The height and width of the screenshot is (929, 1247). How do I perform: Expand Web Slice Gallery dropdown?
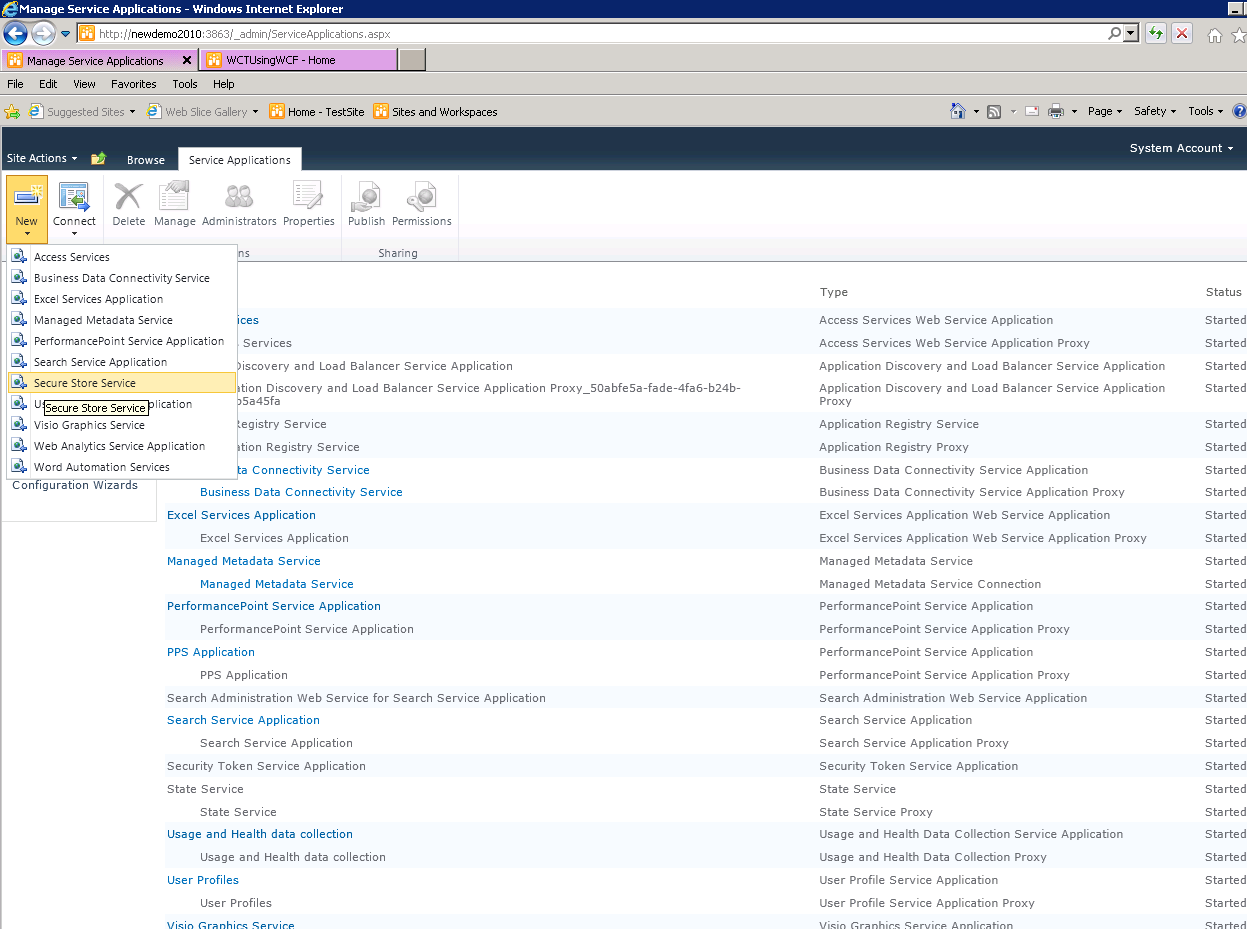[x=255, y=112]
